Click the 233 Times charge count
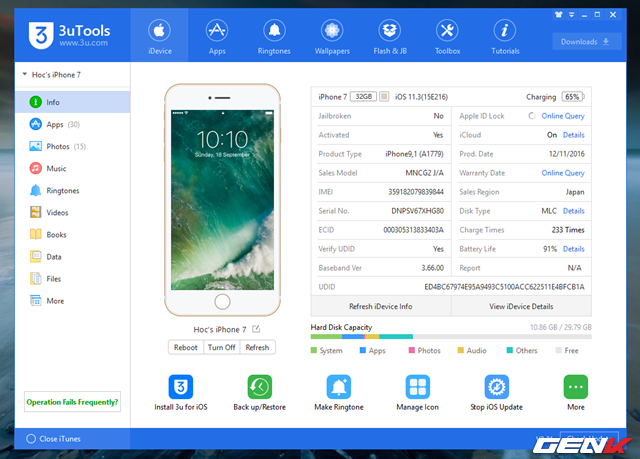Screen dimensions: 640x459 tap(568, 230)
